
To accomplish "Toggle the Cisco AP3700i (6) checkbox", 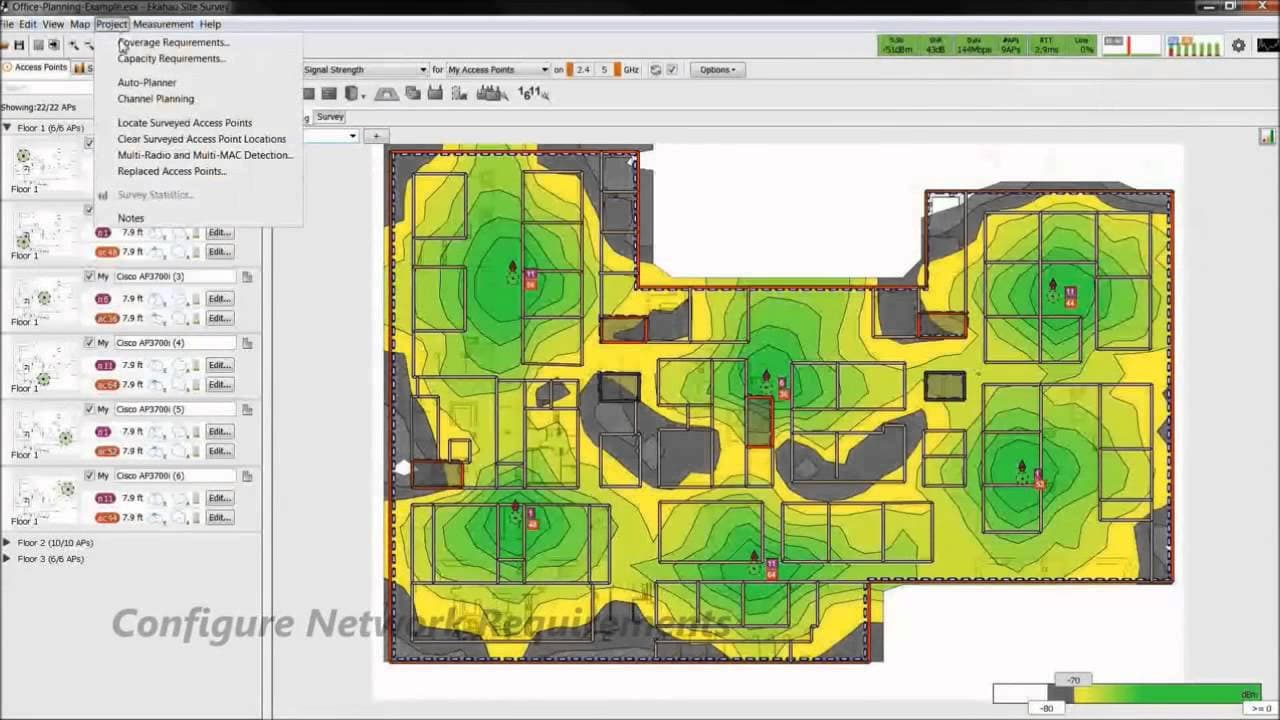I will (89, 476).
